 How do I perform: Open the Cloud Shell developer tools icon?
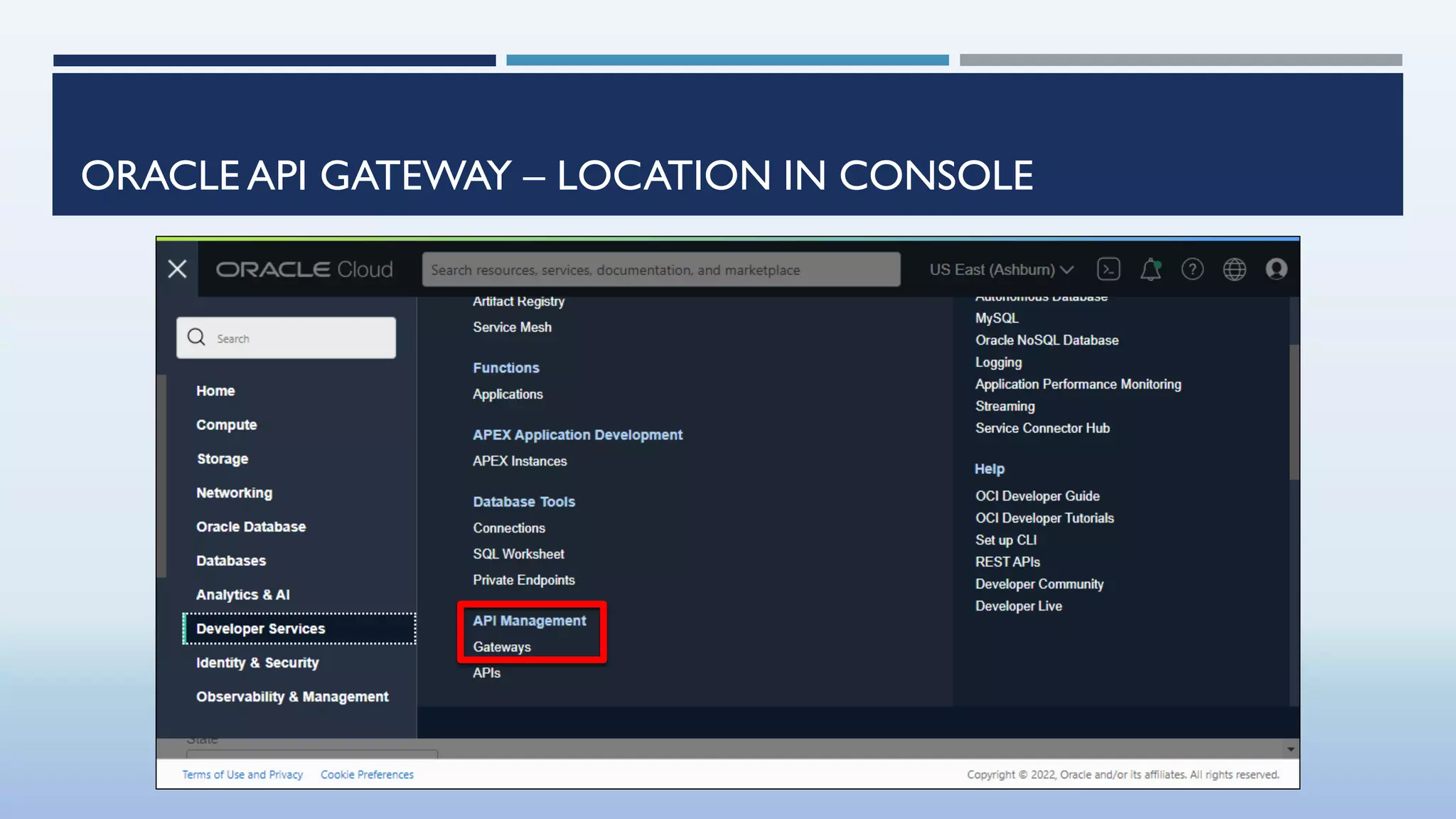[1109, 269]
